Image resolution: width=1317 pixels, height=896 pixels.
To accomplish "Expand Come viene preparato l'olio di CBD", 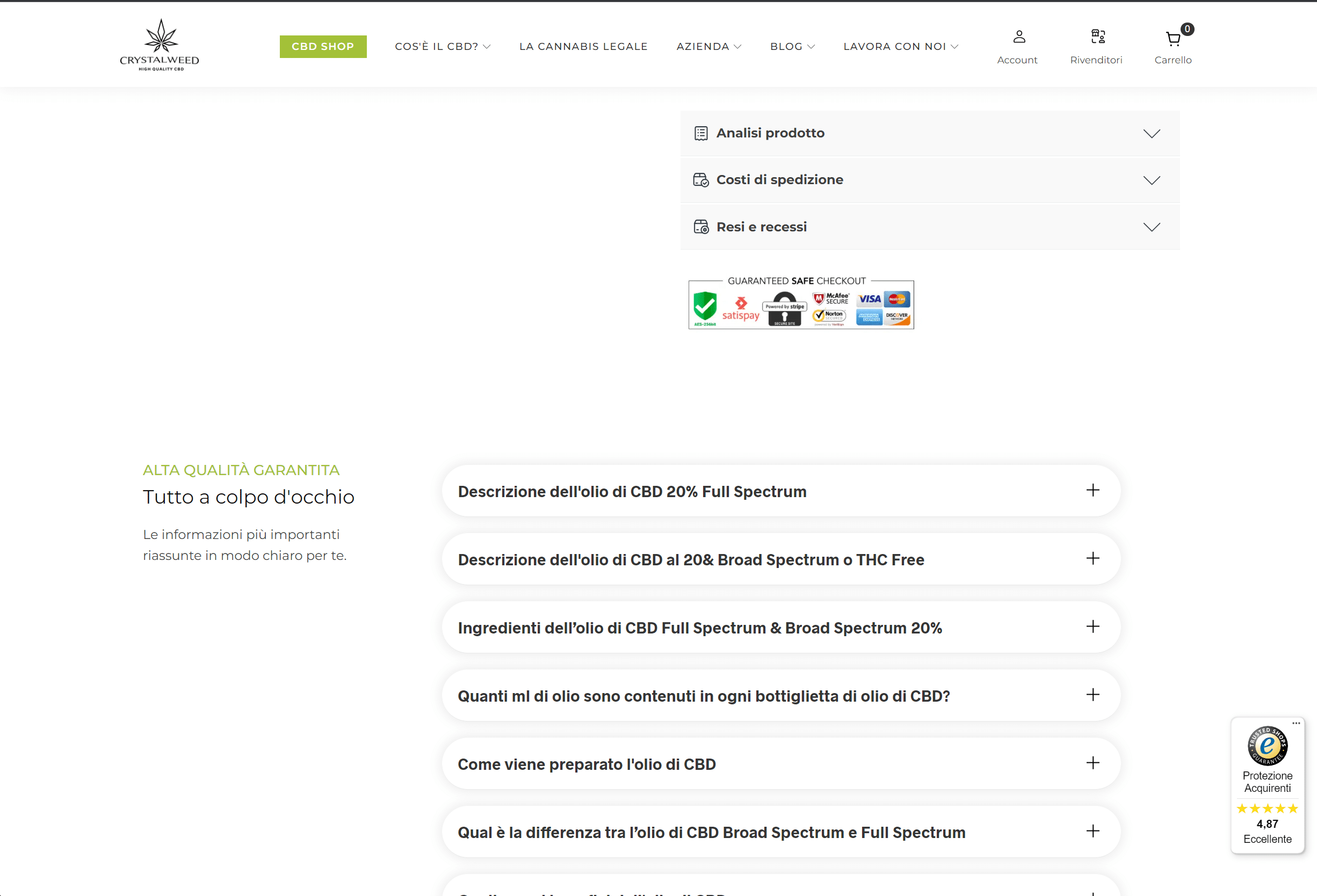I will click(x=781, y=763).
